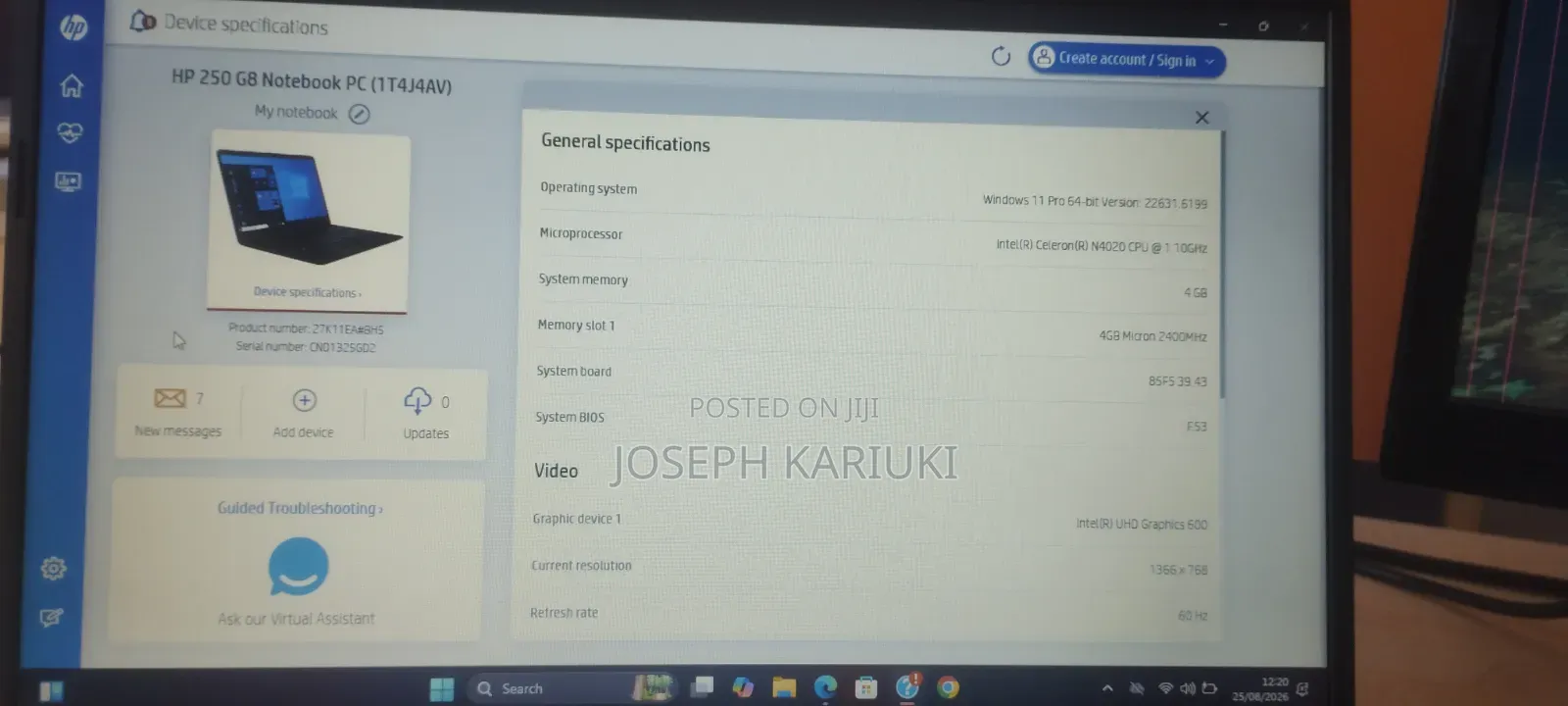Click the System BIOS label
1568x706 pixels.
point(570,417)
